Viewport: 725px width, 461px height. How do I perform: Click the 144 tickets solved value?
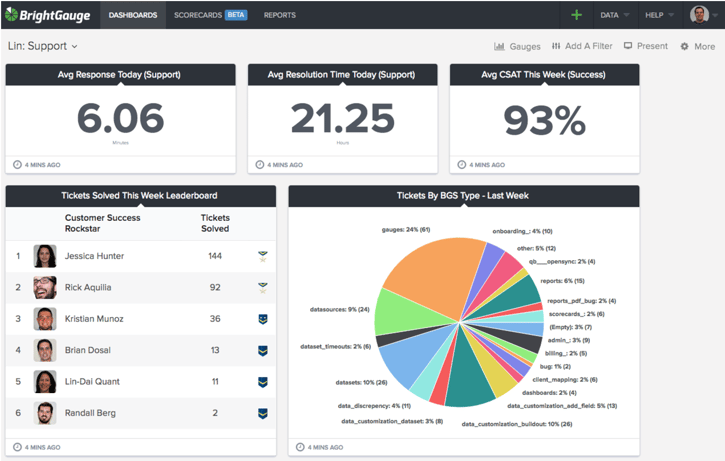215,256
